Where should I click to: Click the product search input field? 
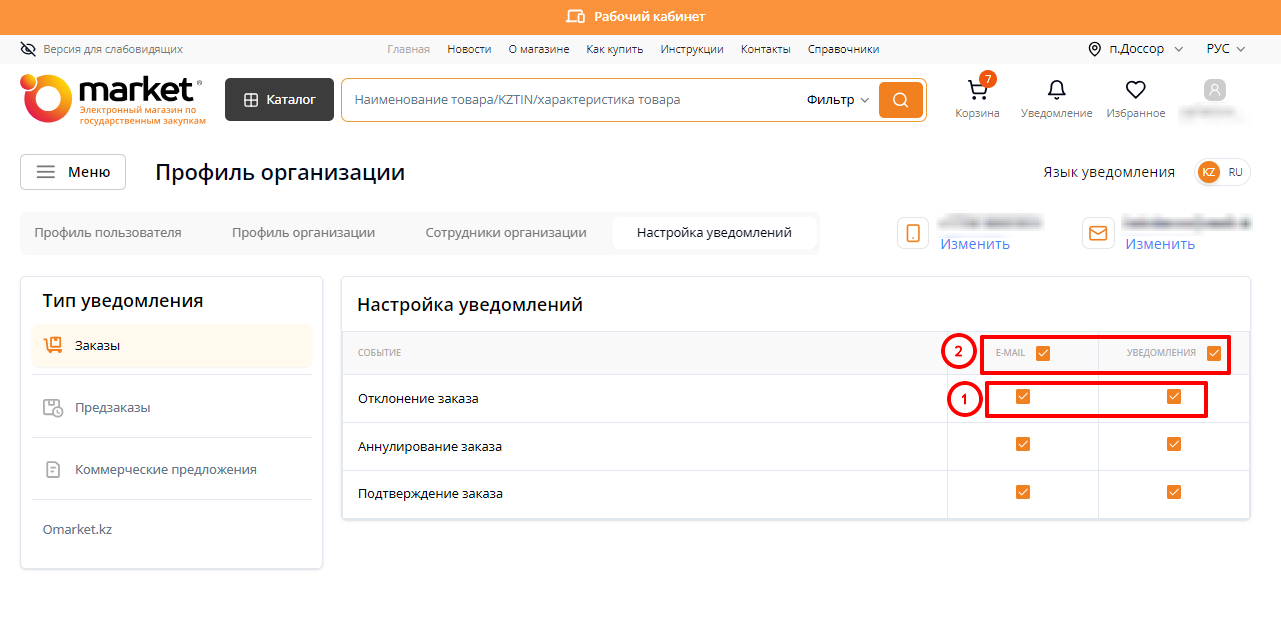tap(570, 100)
